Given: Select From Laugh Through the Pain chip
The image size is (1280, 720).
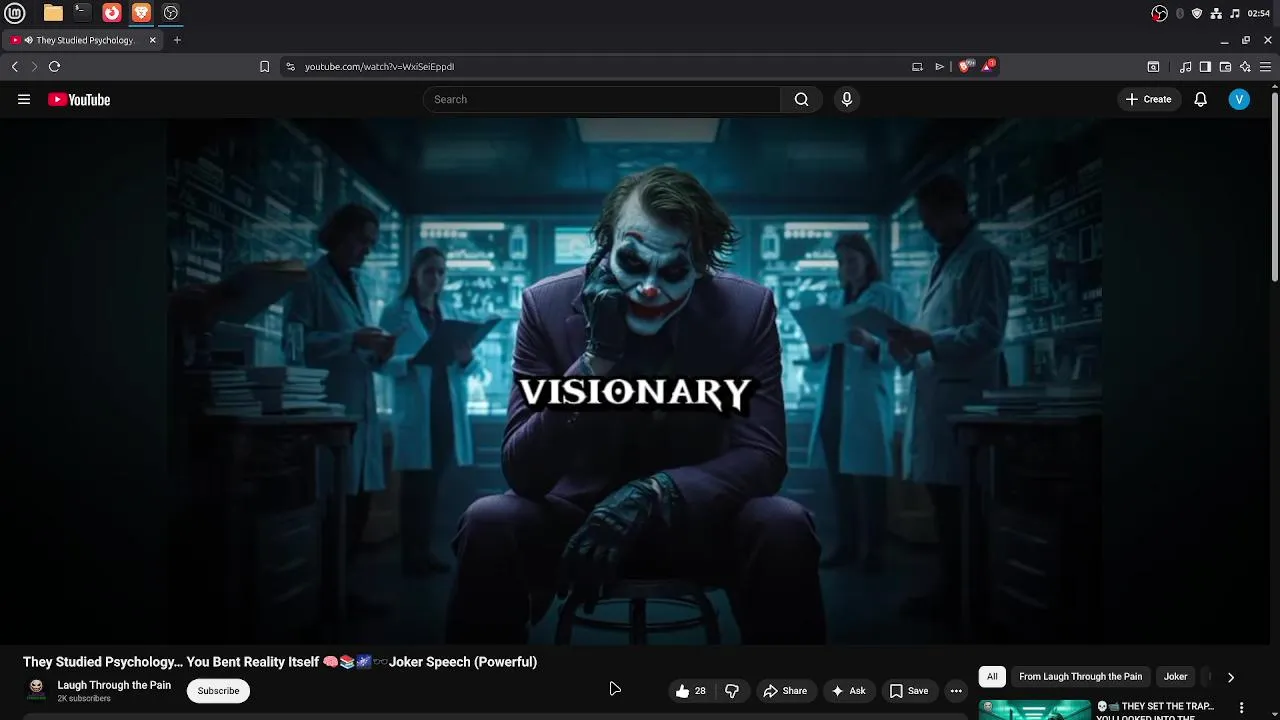Looking at the screenshot, I should click(1080, 677).
